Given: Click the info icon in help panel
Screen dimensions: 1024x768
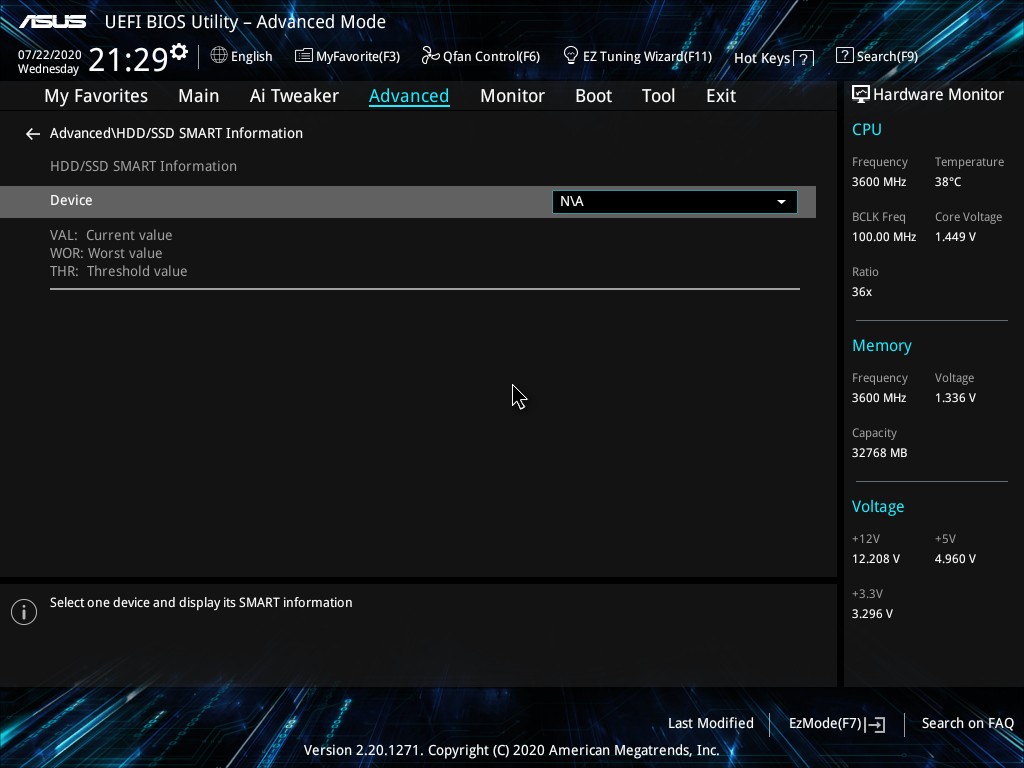Looking at the screenshot, I should [24, 612].
